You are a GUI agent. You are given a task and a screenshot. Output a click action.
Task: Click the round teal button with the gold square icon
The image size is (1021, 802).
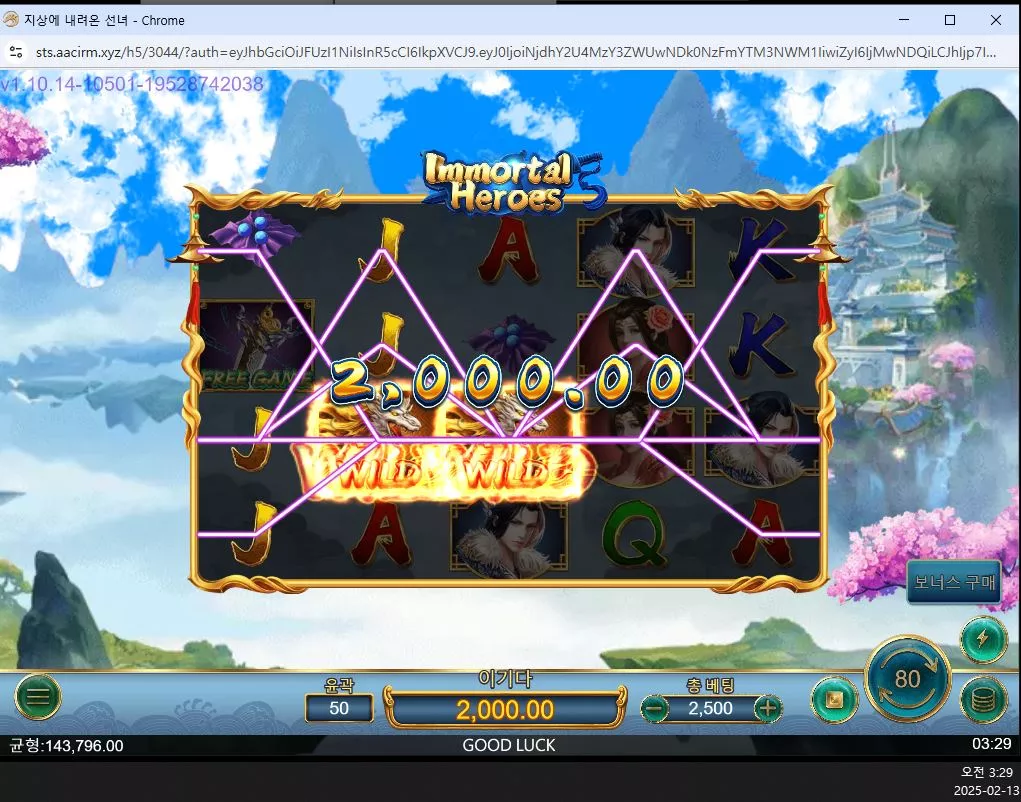click(x=834, y=700)
